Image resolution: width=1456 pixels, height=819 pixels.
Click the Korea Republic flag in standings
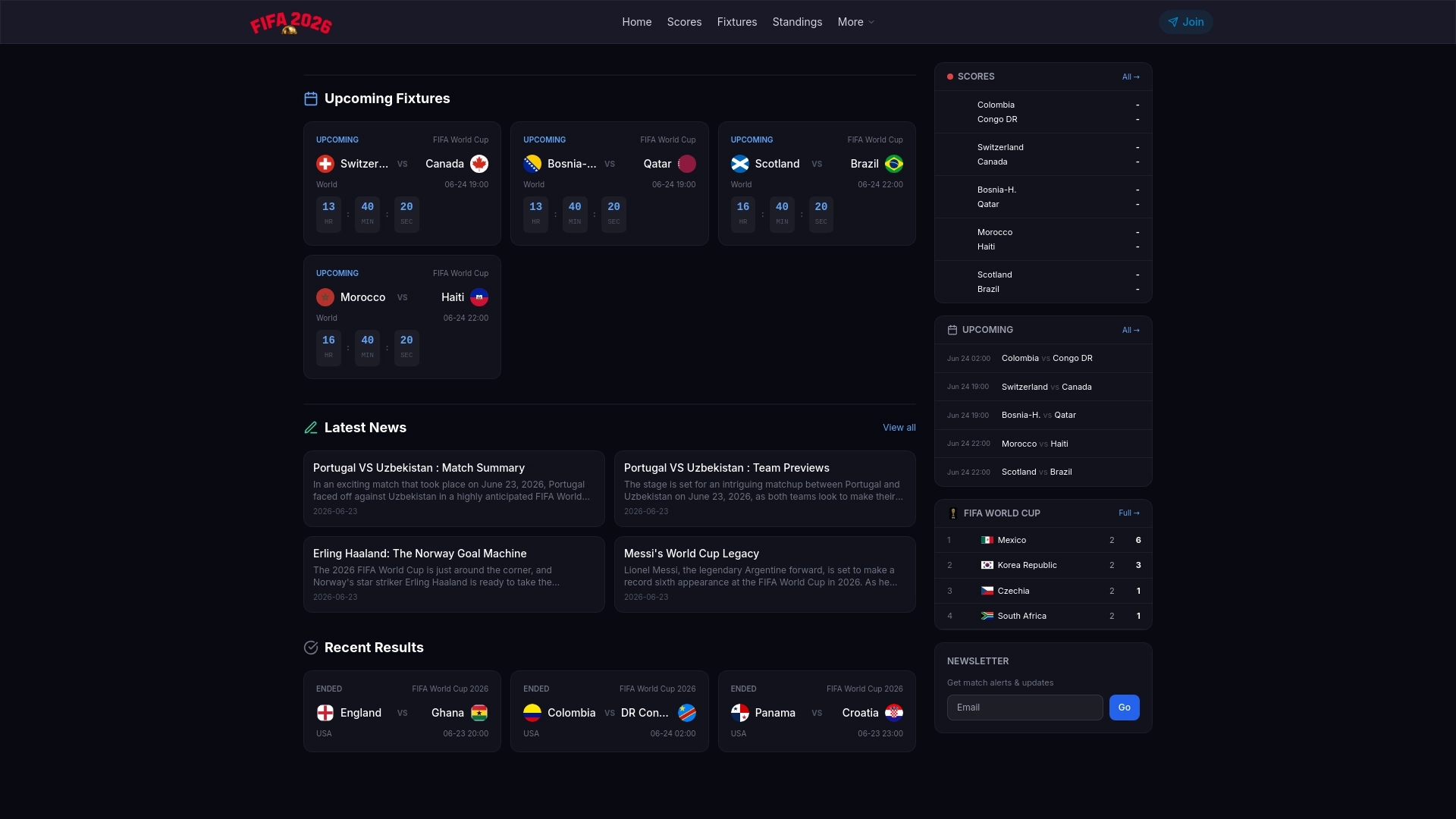pos(987,566)
